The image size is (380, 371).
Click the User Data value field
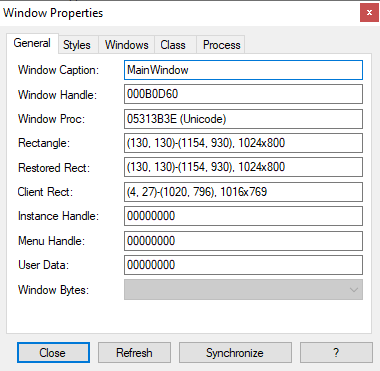pos(243,265)
